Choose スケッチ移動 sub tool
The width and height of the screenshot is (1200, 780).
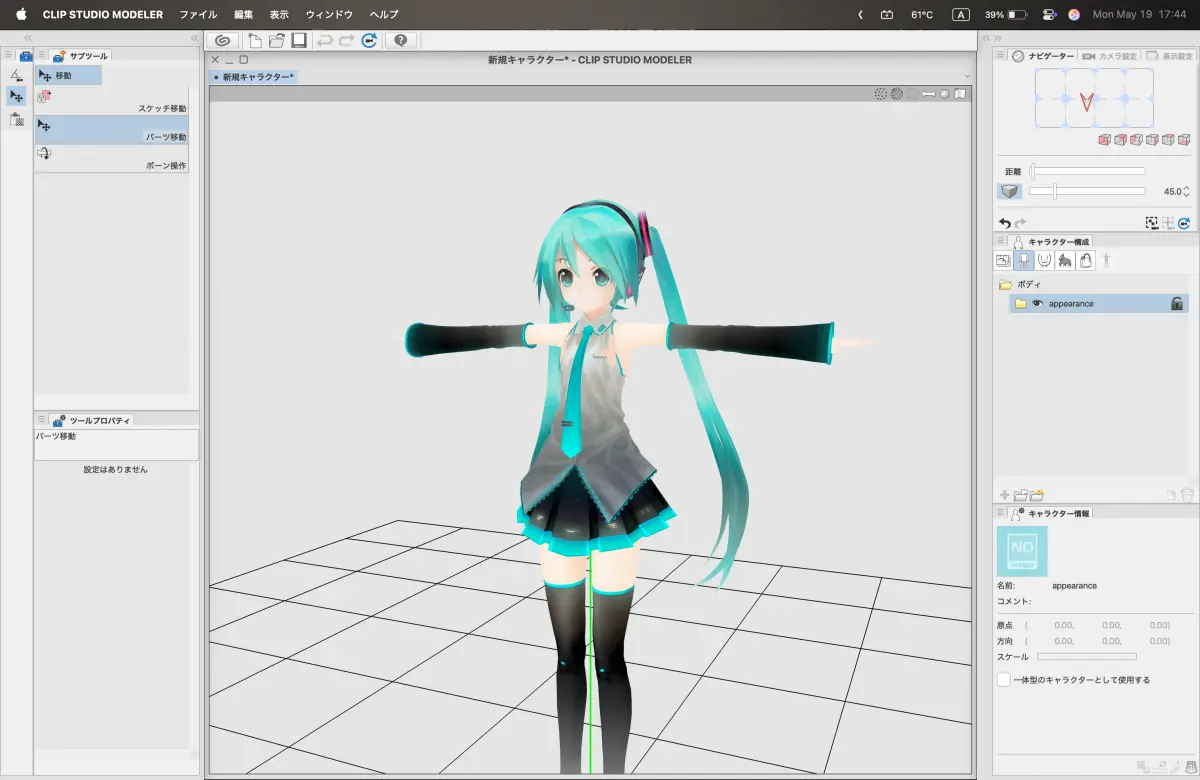112,101
